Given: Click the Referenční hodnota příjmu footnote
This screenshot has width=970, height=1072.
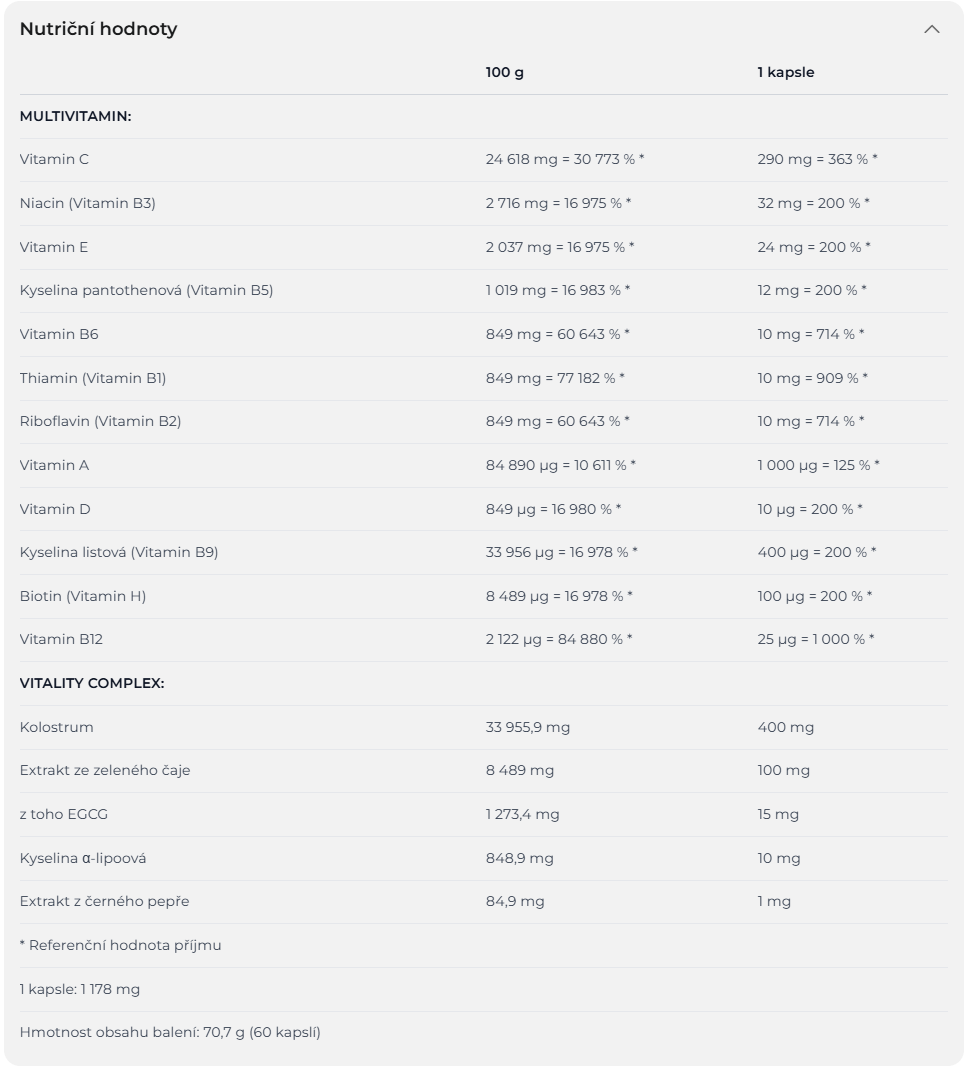Looking at the screenshot, I should coord(120,945).
